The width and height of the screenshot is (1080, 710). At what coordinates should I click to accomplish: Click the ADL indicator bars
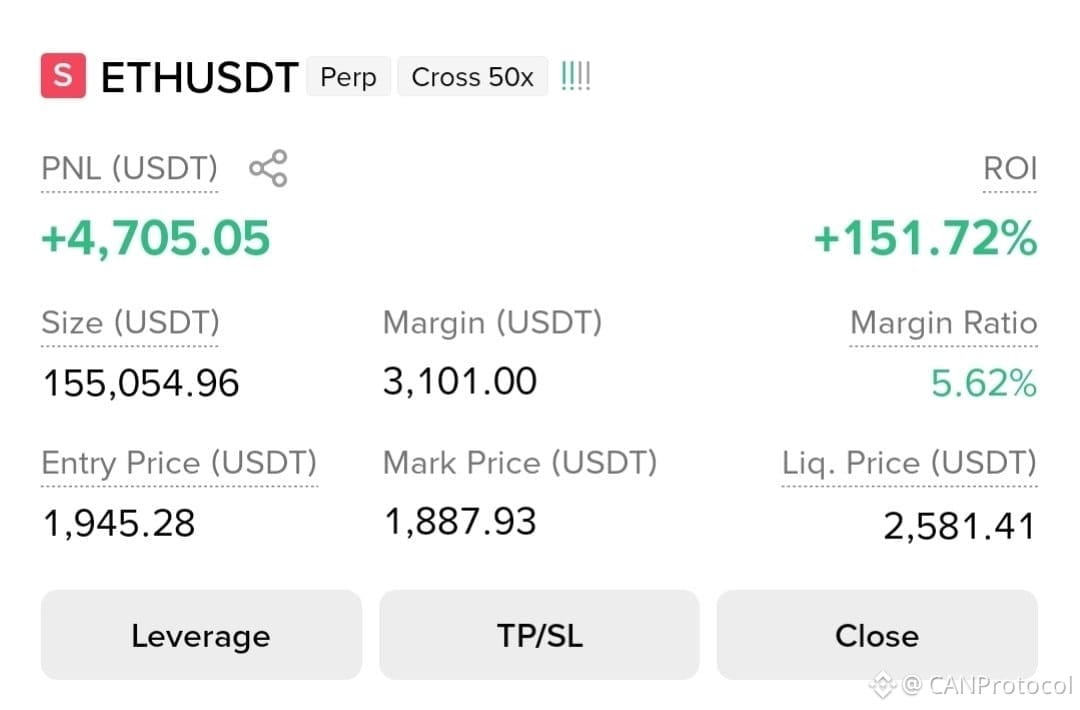(576, 76)
